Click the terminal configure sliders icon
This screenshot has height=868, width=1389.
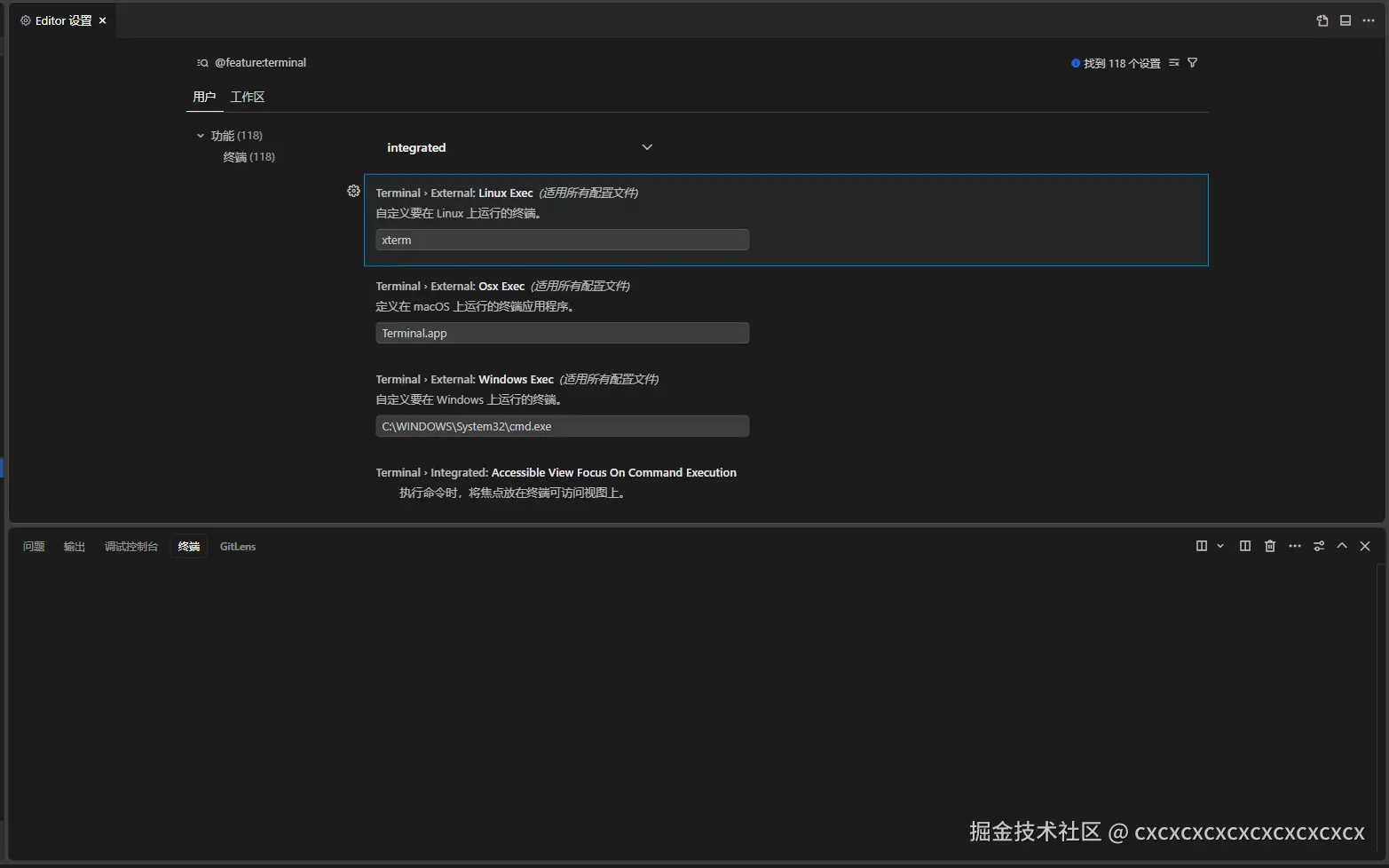(x=1319, y=547)
